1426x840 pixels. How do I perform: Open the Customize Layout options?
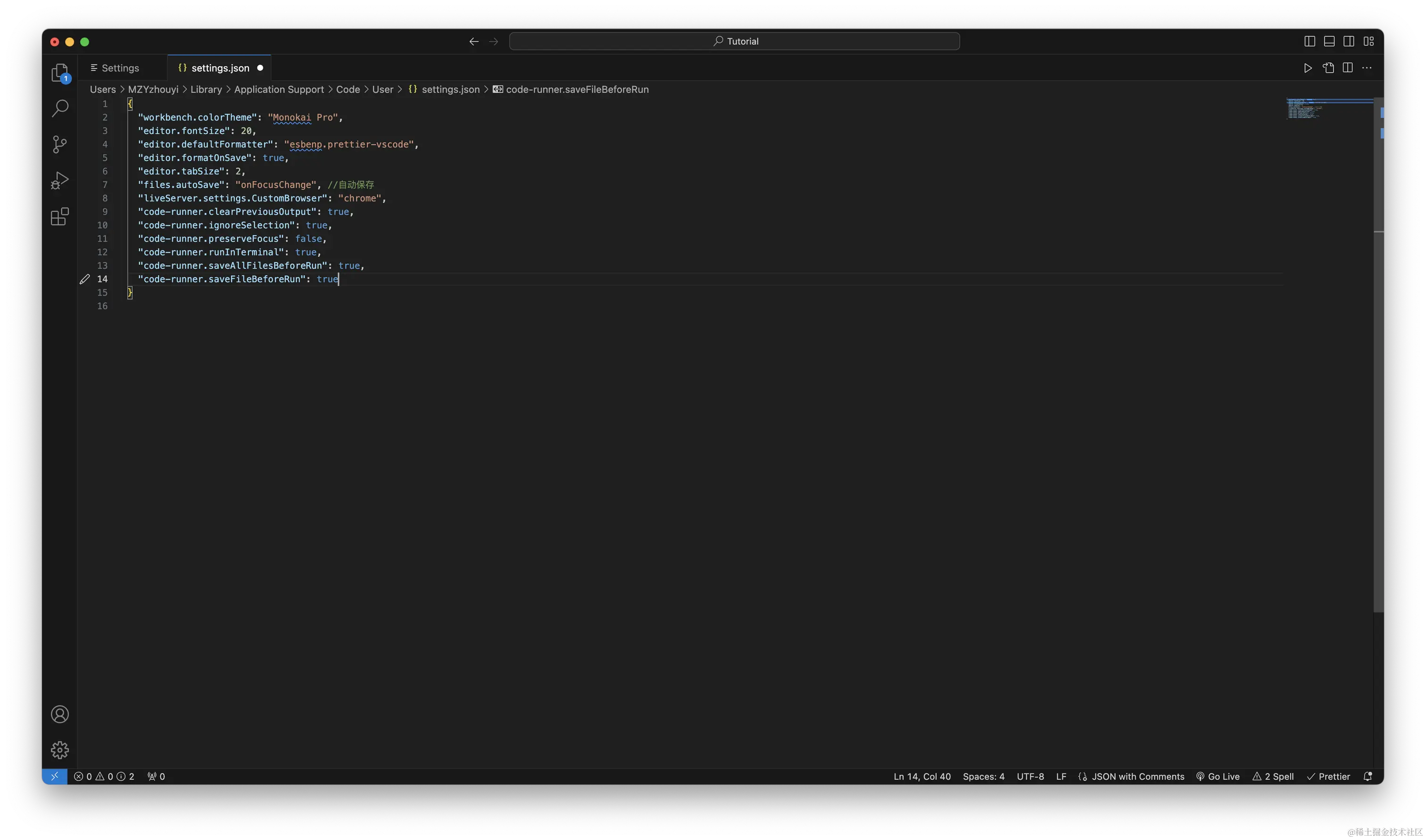(1369, 41)
